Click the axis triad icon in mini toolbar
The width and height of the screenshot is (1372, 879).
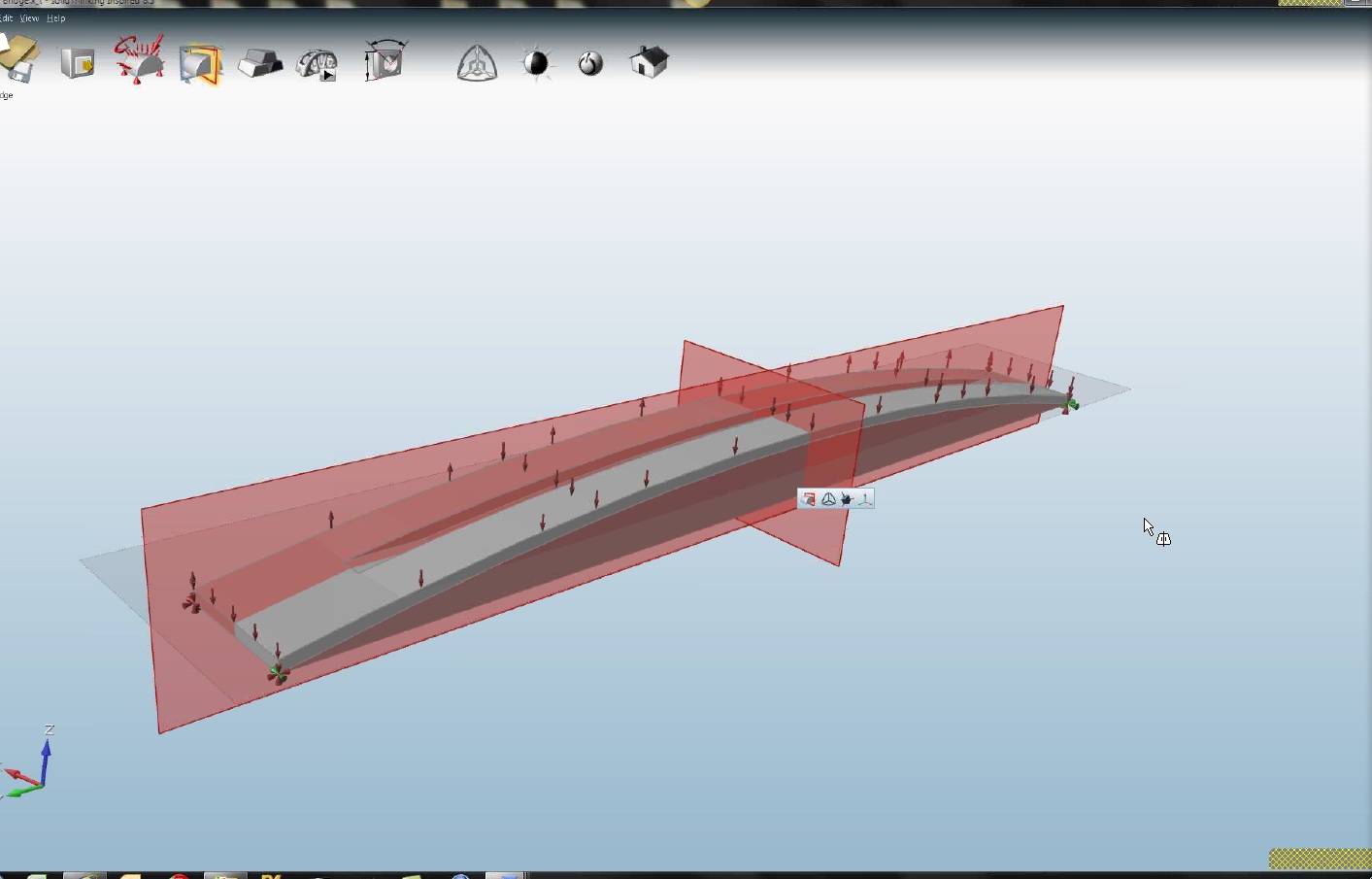pos(864,499)
